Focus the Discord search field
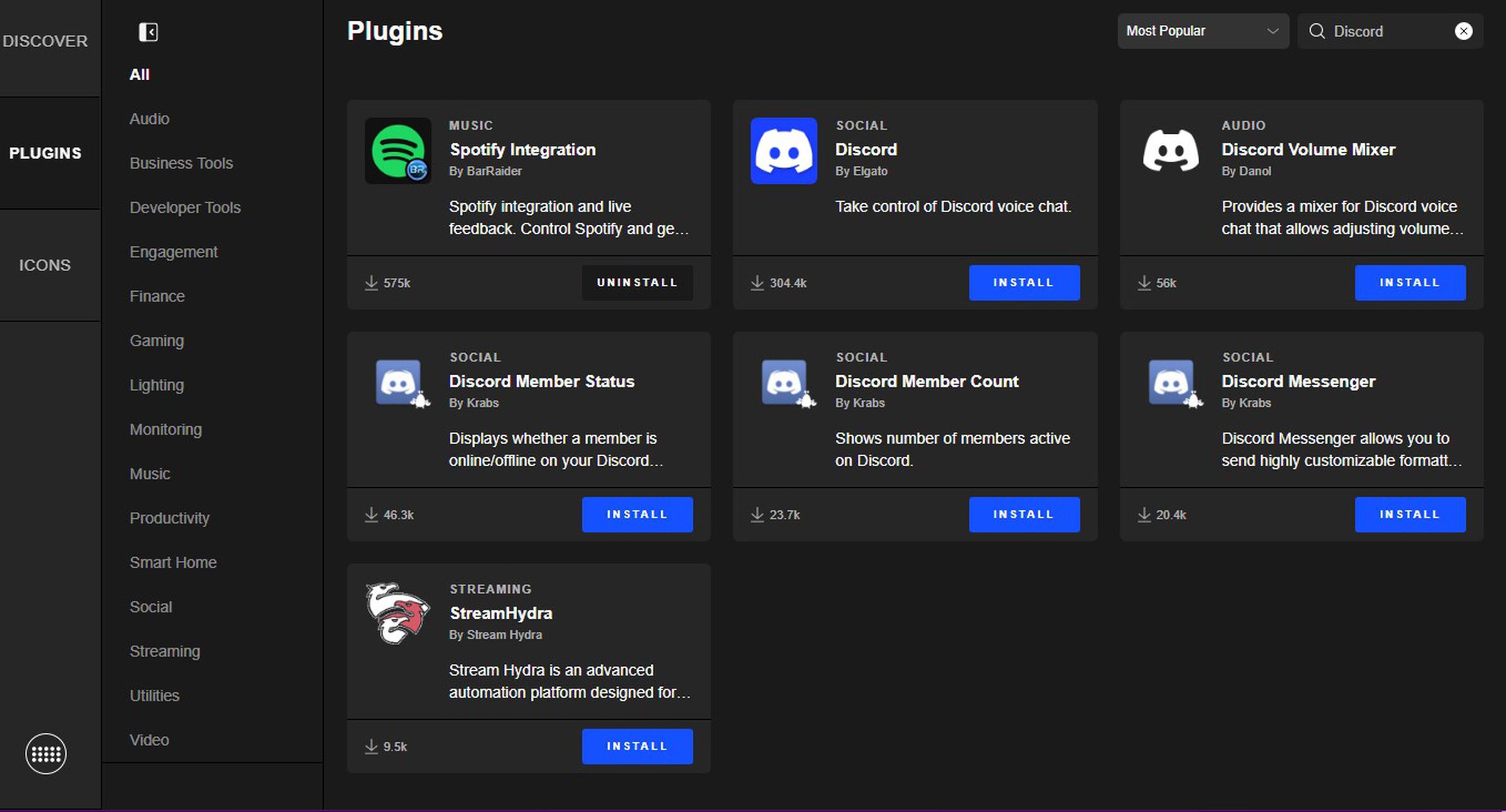The height and width of the screenshot is (812, 1506). tap(1391, 31)
